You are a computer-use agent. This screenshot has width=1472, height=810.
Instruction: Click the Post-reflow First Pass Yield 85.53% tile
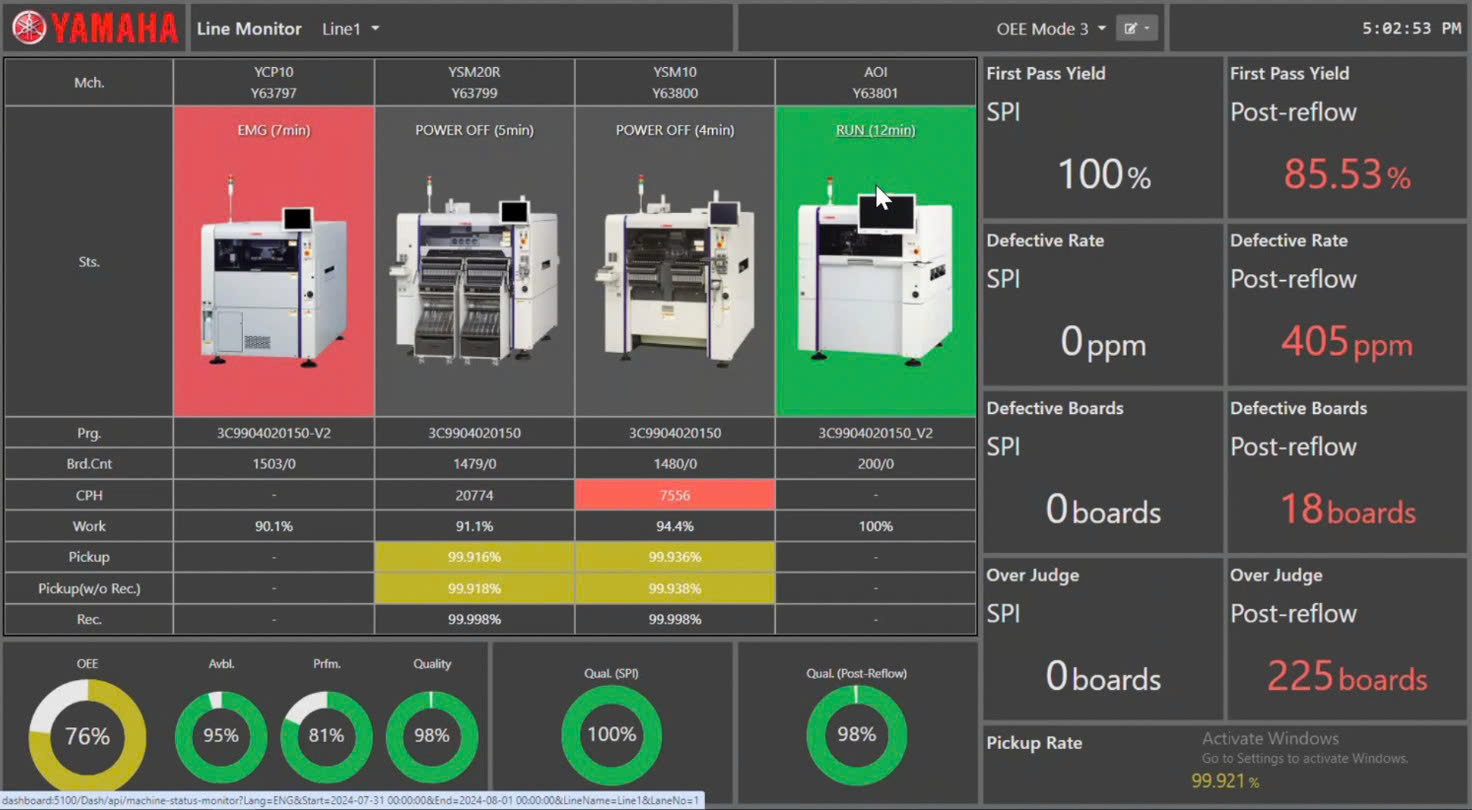1346,138
